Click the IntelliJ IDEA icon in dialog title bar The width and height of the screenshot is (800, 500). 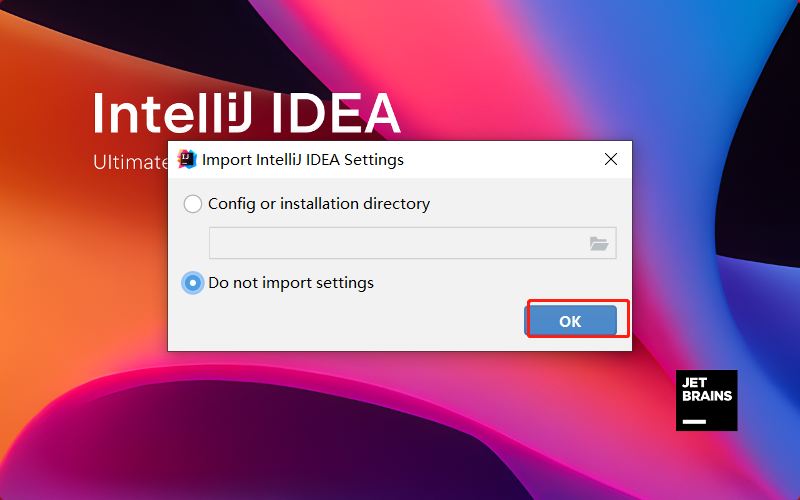(187, 159)
